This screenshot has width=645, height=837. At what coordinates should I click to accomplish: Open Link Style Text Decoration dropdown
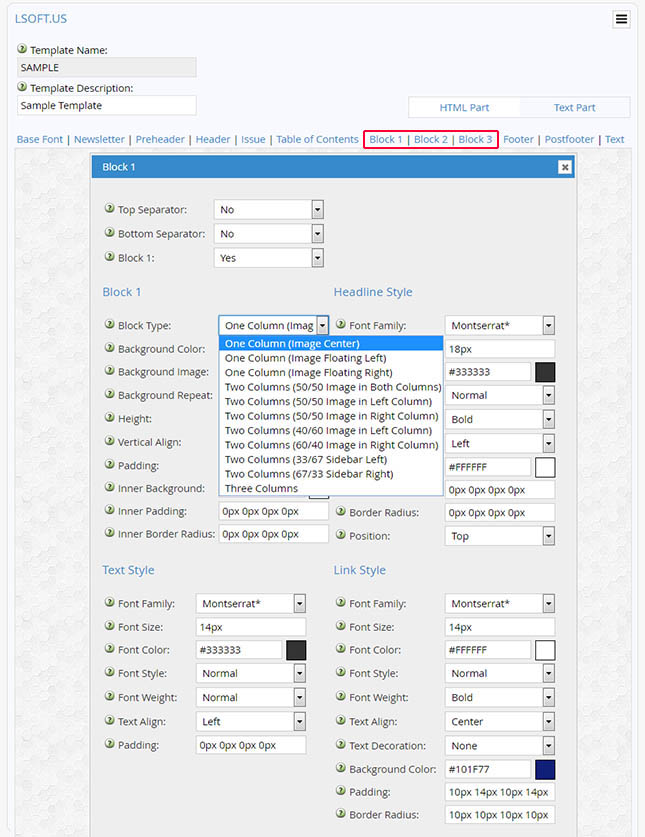click(500, 745)
